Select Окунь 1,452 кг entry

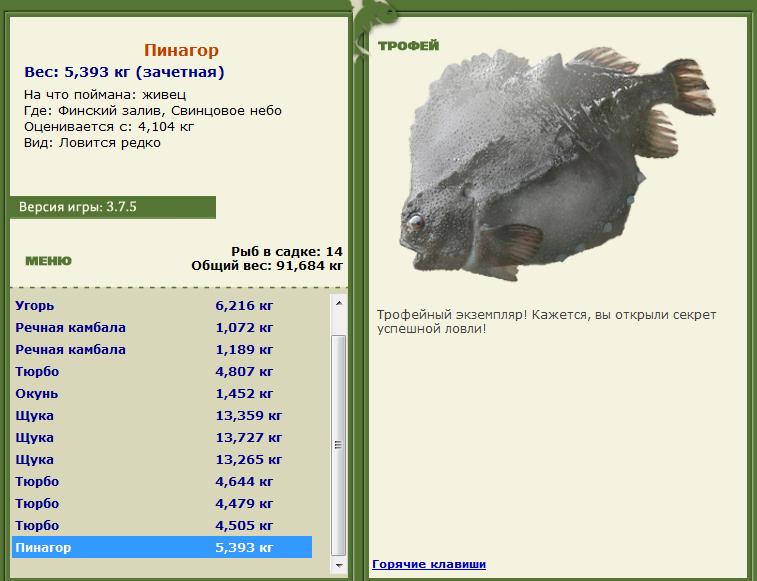point(162,394)
